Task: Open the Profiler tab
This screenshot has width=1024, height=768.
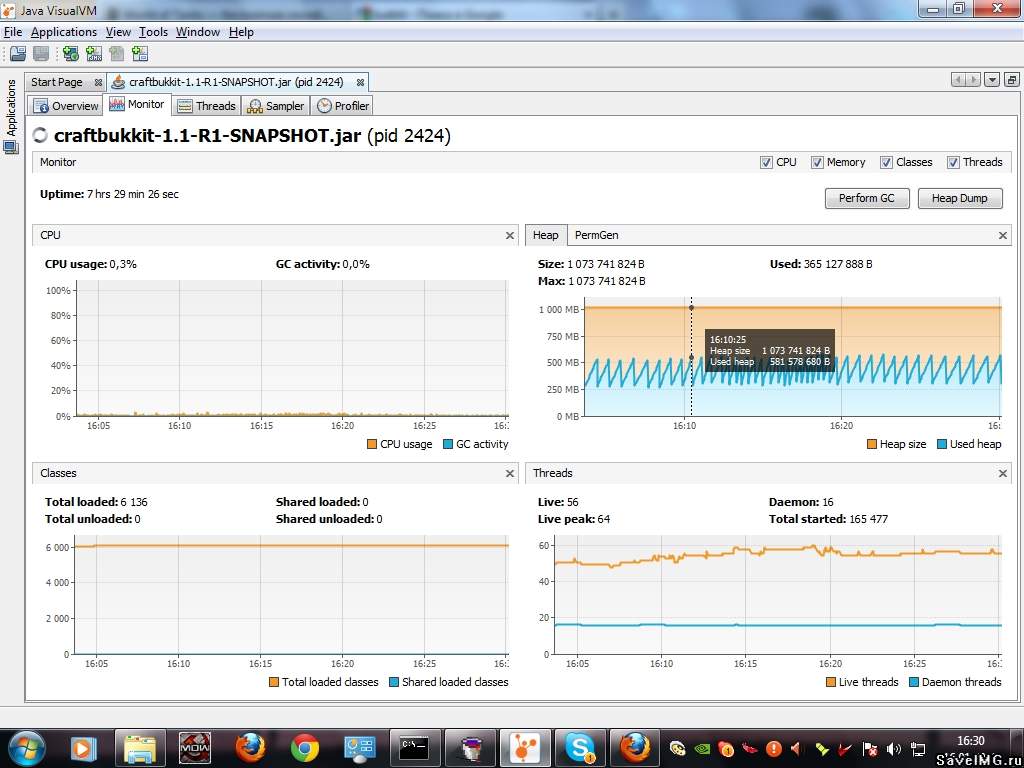Action: [343, 106]
